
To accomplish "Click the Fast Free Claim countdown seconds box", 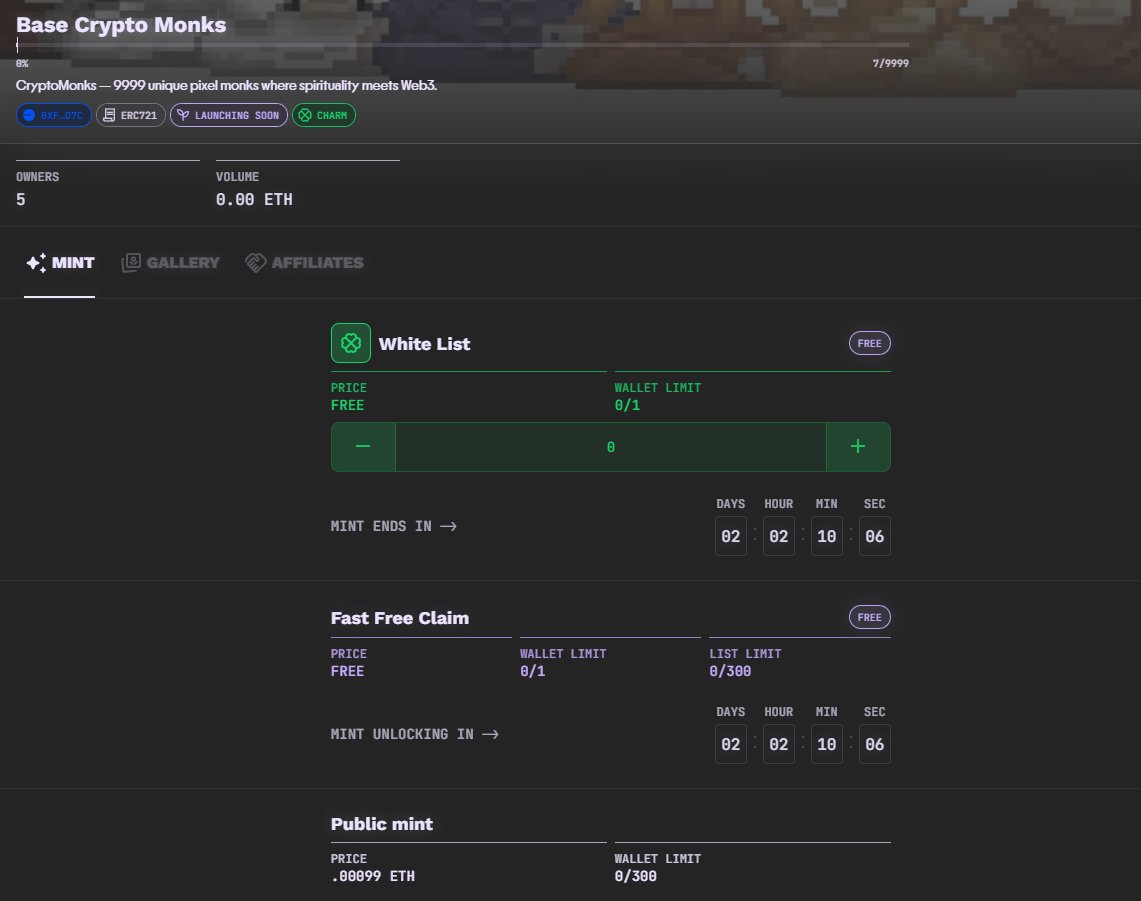I will tap(875, 745).
